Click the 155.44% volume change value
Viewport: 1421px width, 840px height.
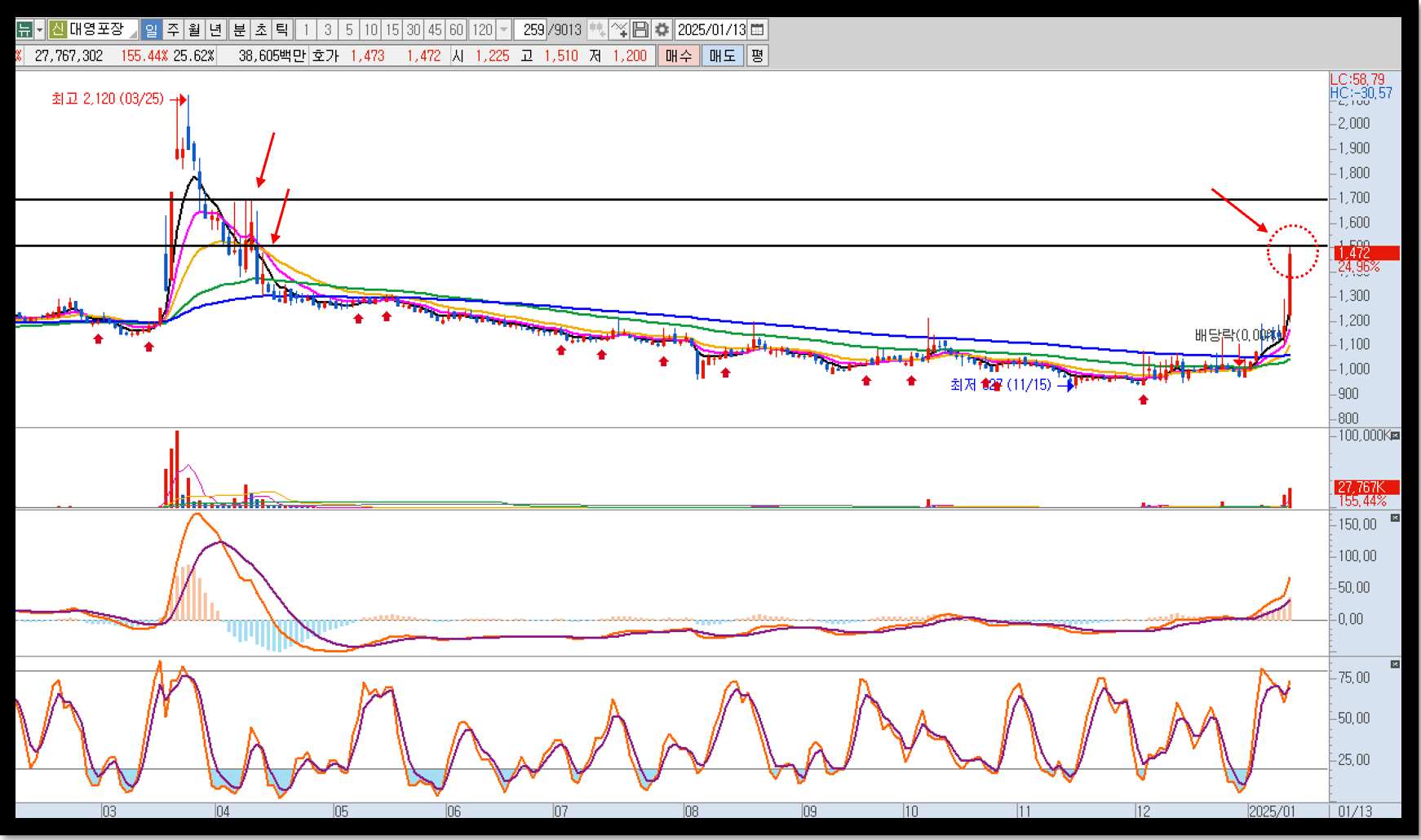[144, 55]
